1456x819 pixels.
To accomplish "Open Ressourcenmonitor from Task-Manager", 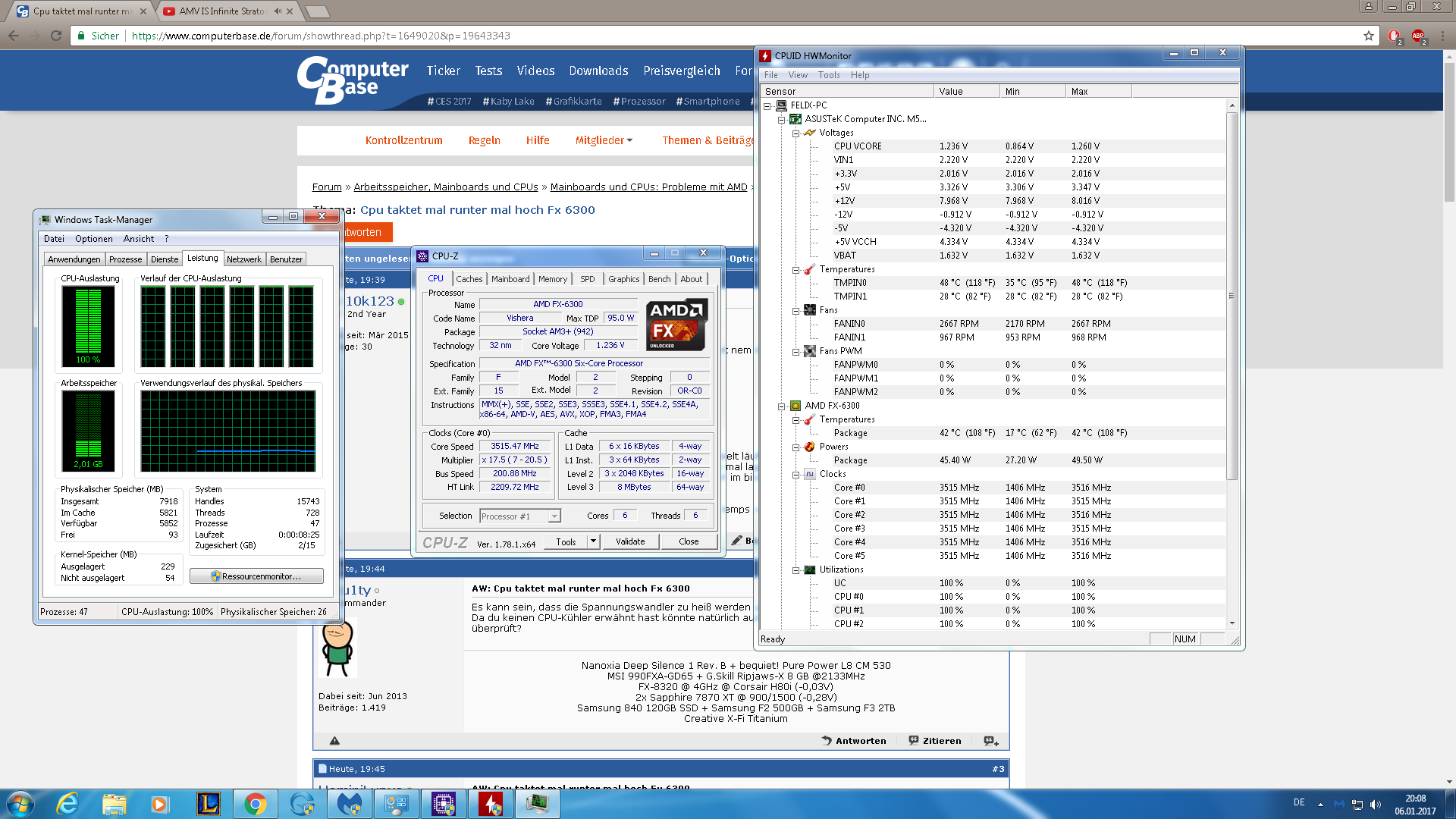I will (x=256, y=576).
